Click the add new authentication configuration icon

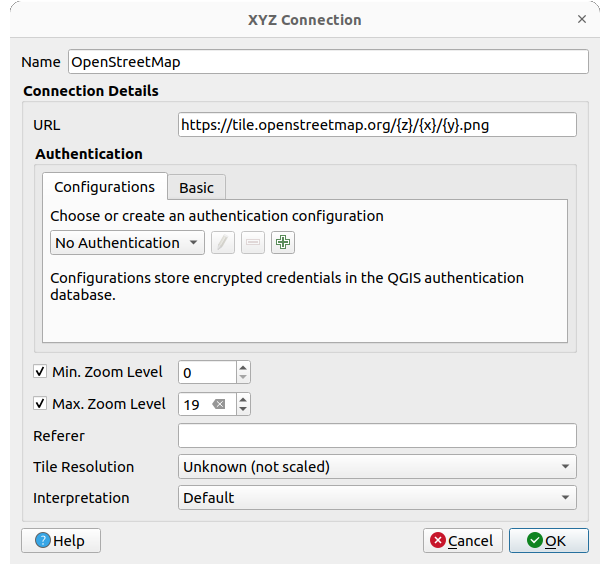[283, 243]
